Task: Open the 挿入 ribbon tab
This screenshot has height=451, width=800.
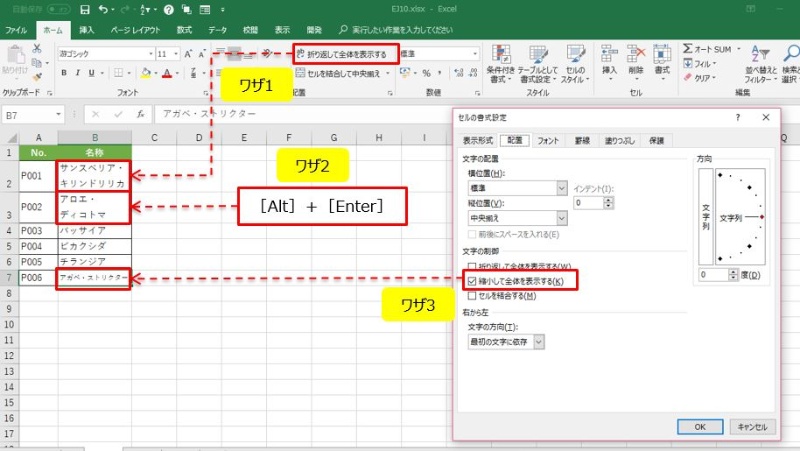Action: (x=87, y=30)
